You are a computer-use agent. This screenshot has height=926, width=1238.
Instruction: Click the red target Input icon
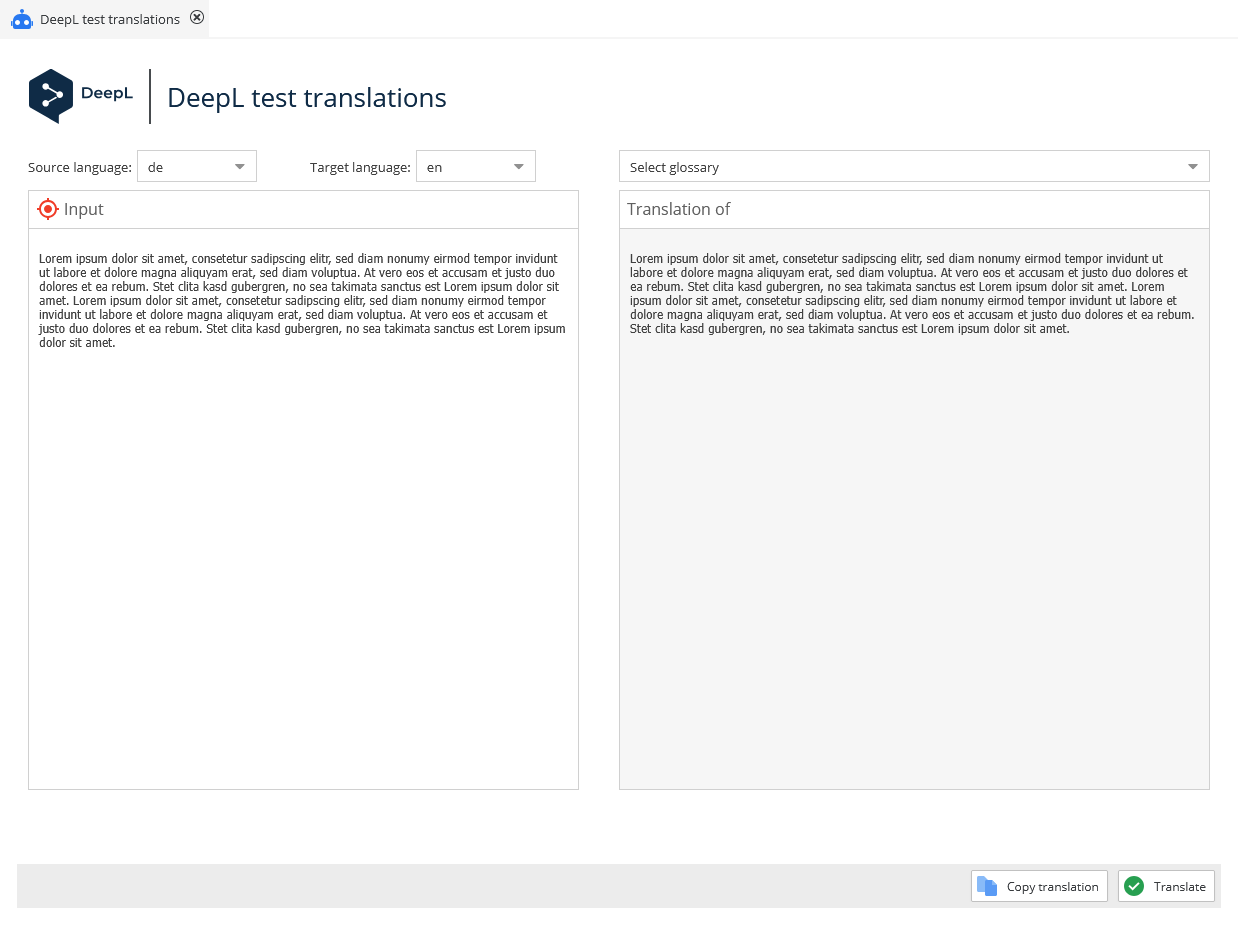(48, 209)
